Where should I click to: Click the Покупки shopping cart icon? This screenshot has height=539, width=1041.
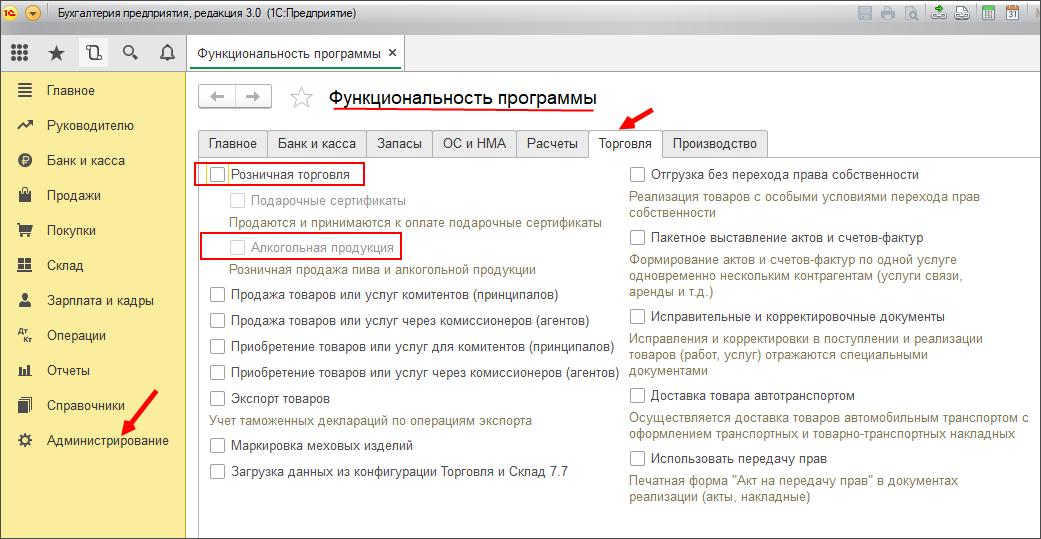click(x=25, y=230)
